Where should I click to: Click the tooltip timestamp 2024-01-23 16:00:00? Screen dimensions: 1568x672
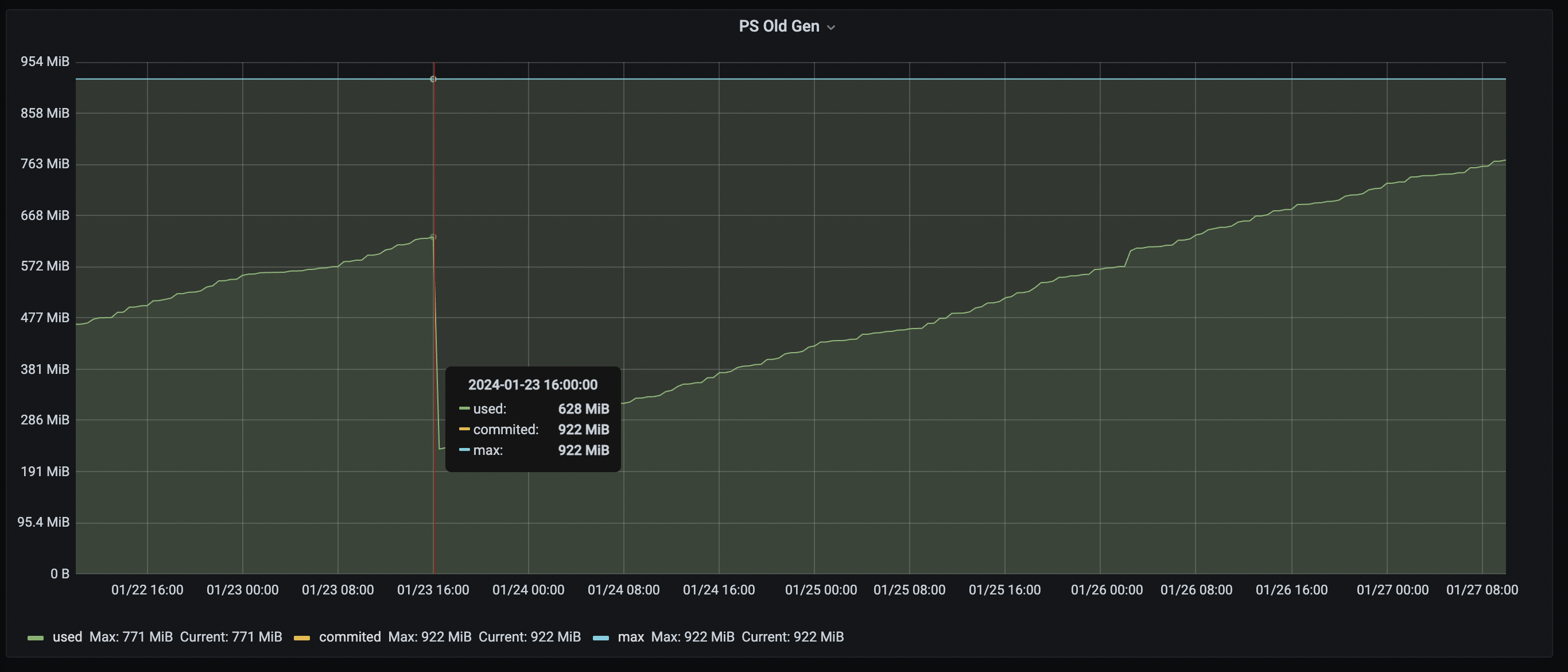click(533, 384)
